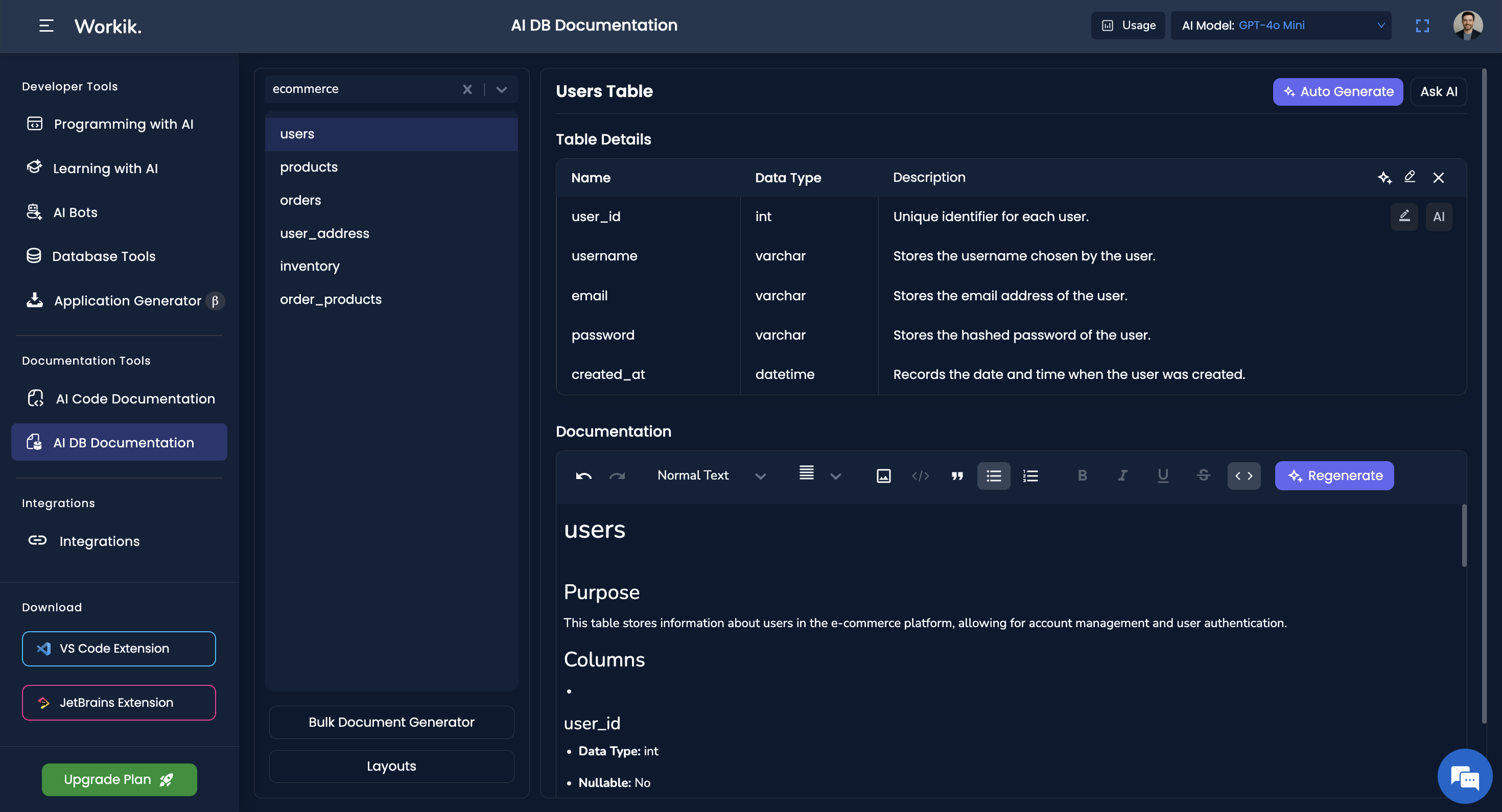Screen dimensions: 1502x812
Task: Click the documentation editor scrollbar
Action: click(x=1464, y=535)
